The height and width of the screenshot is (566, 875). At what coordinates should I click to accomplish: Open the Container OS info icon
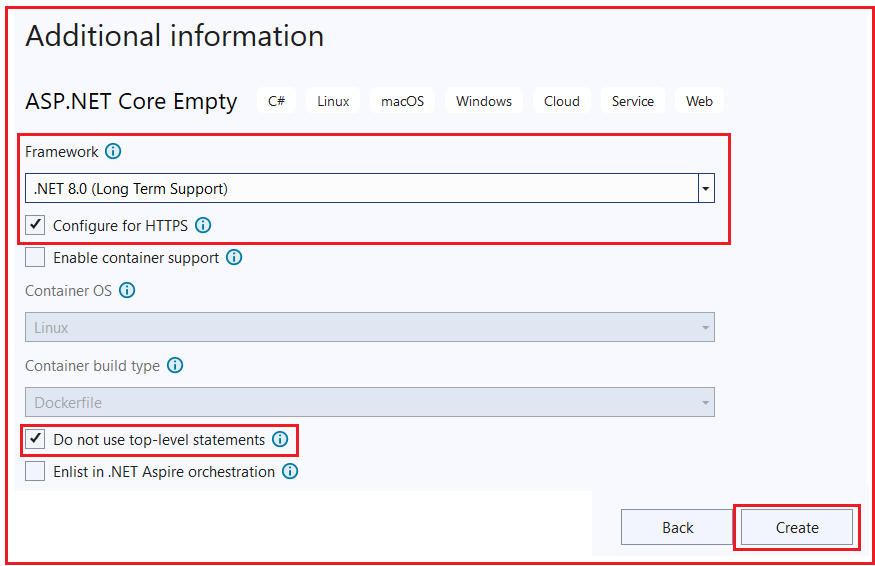[127, 290]
